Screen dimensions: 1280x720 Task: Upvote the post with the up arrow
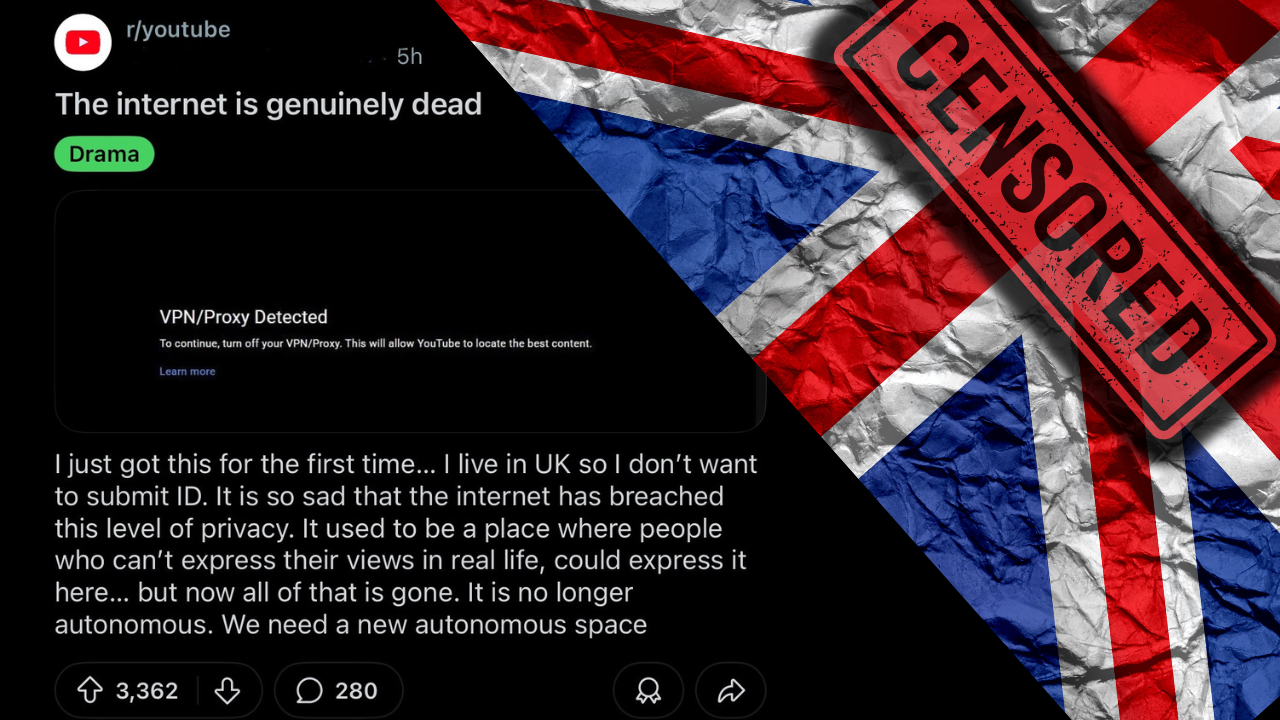coord(90,691)
